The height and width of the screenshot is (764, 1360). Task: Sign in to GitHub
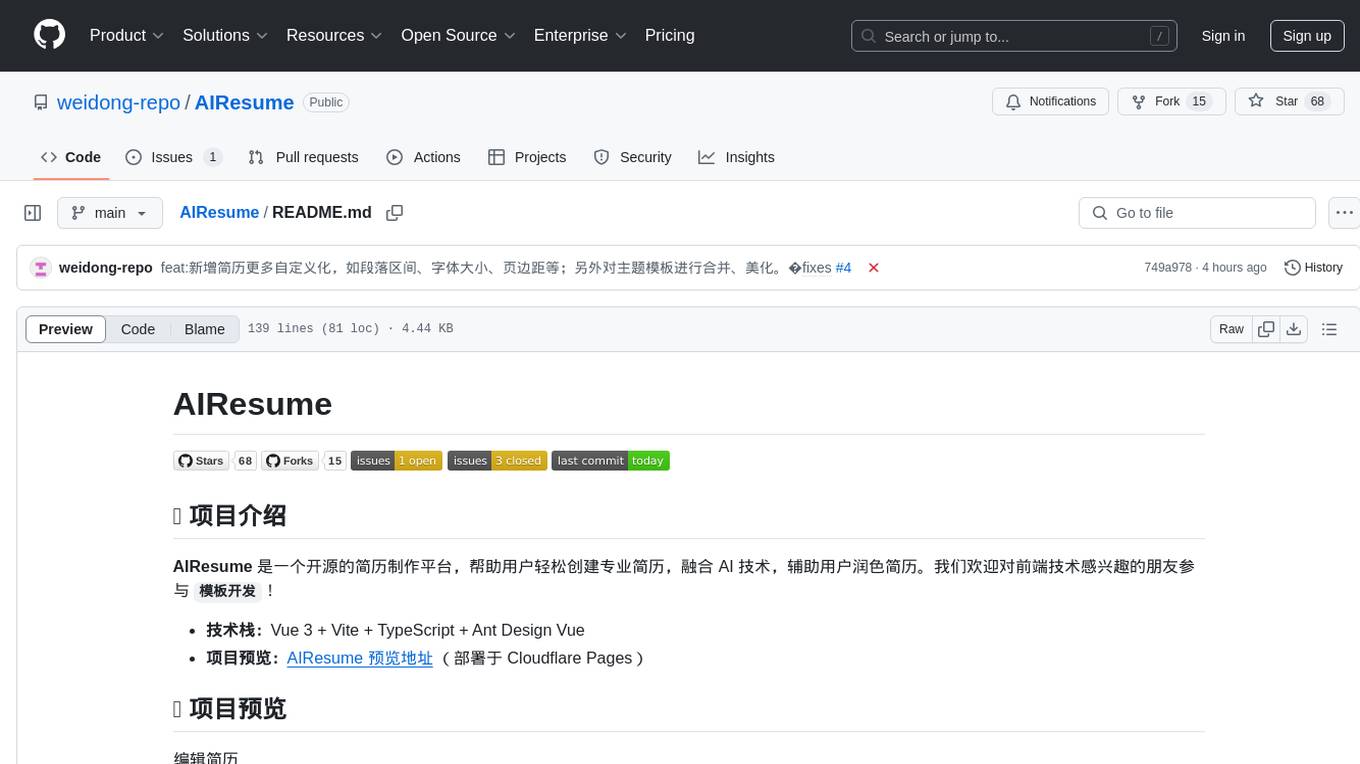pyautogui.click(x=1223, y=36)
